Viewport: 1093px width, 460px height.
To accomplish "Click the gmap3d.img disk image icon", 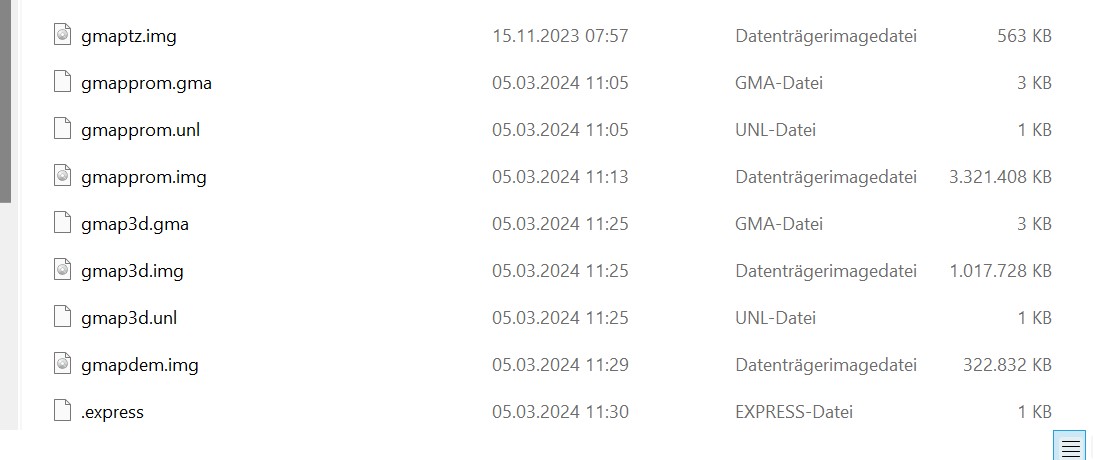I will coord(63,270).
